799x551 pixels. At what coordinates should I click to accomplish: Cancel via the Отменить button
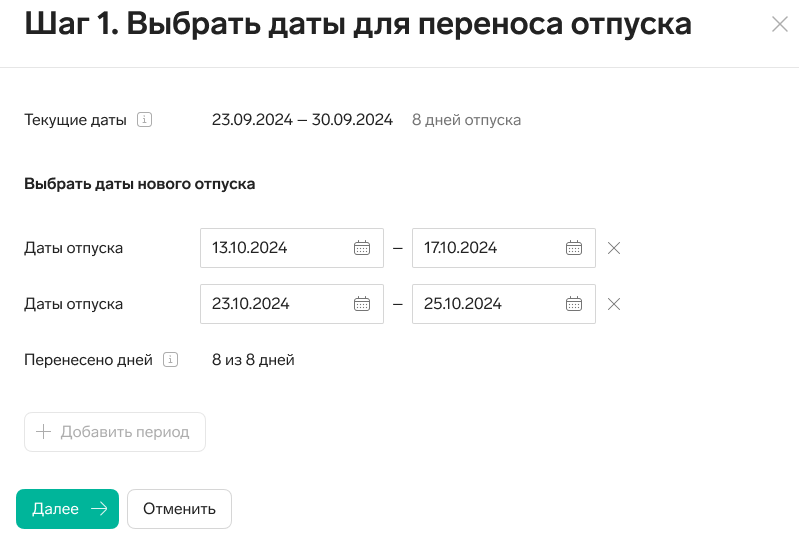click(x=179, y=509)
